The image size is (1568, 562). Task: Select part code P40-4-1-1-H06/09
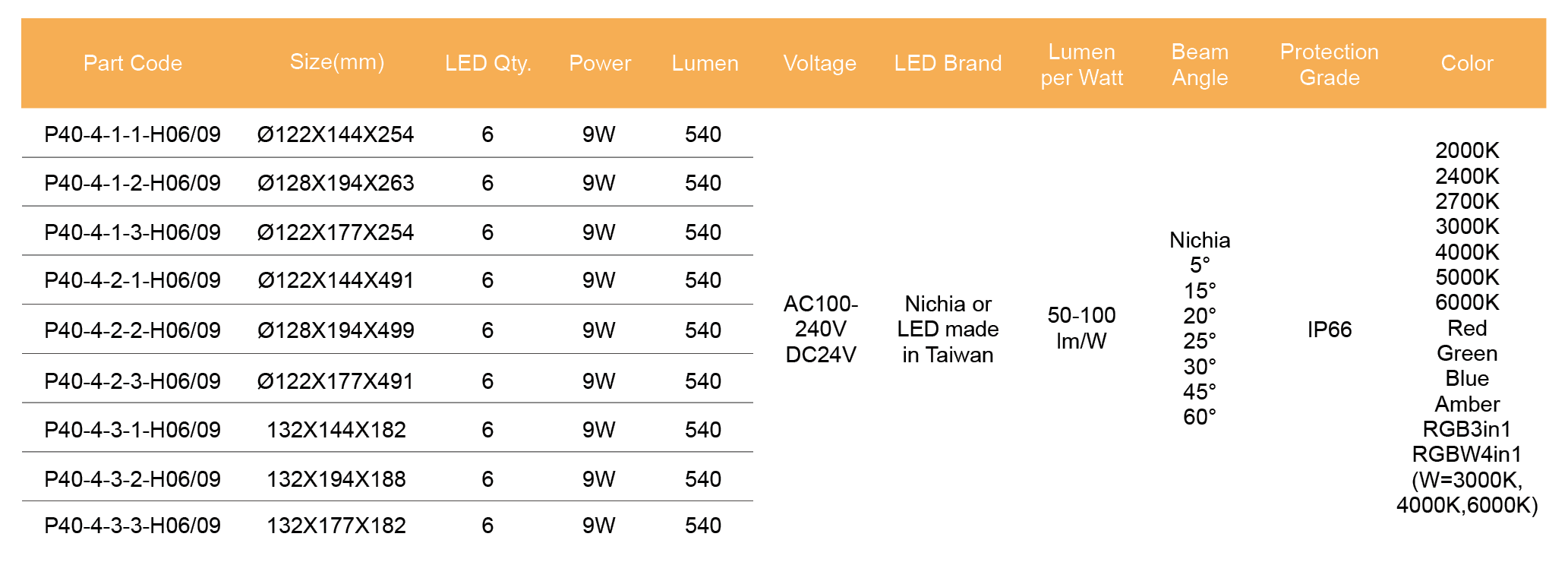coord(132,134)
